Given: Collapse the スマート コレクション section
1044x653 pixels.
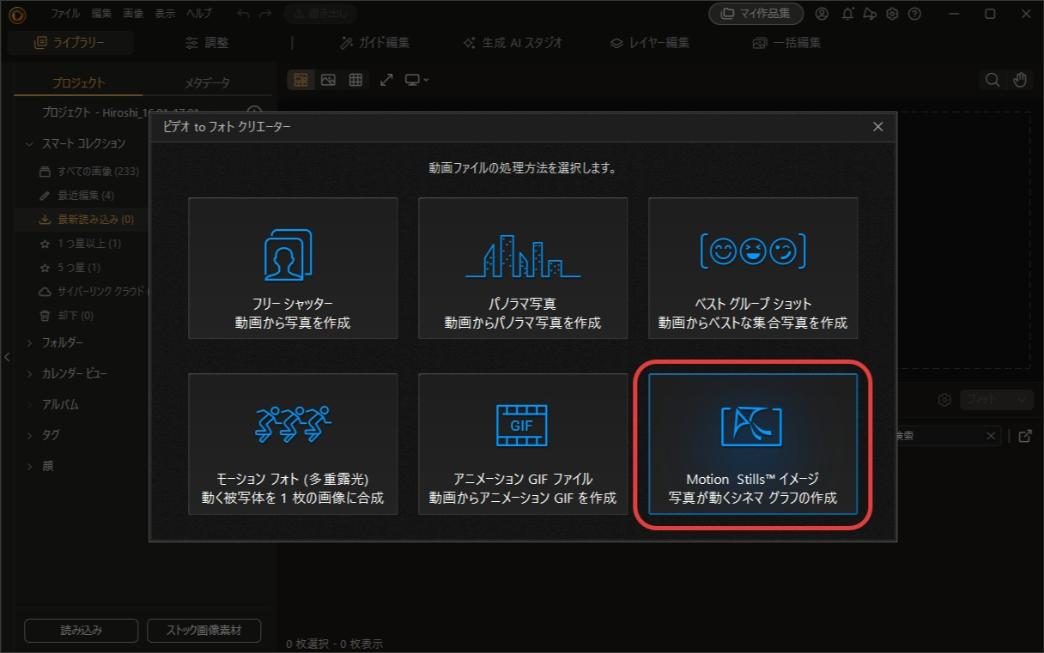Looking at the screenshot, I should pos(31,143).
